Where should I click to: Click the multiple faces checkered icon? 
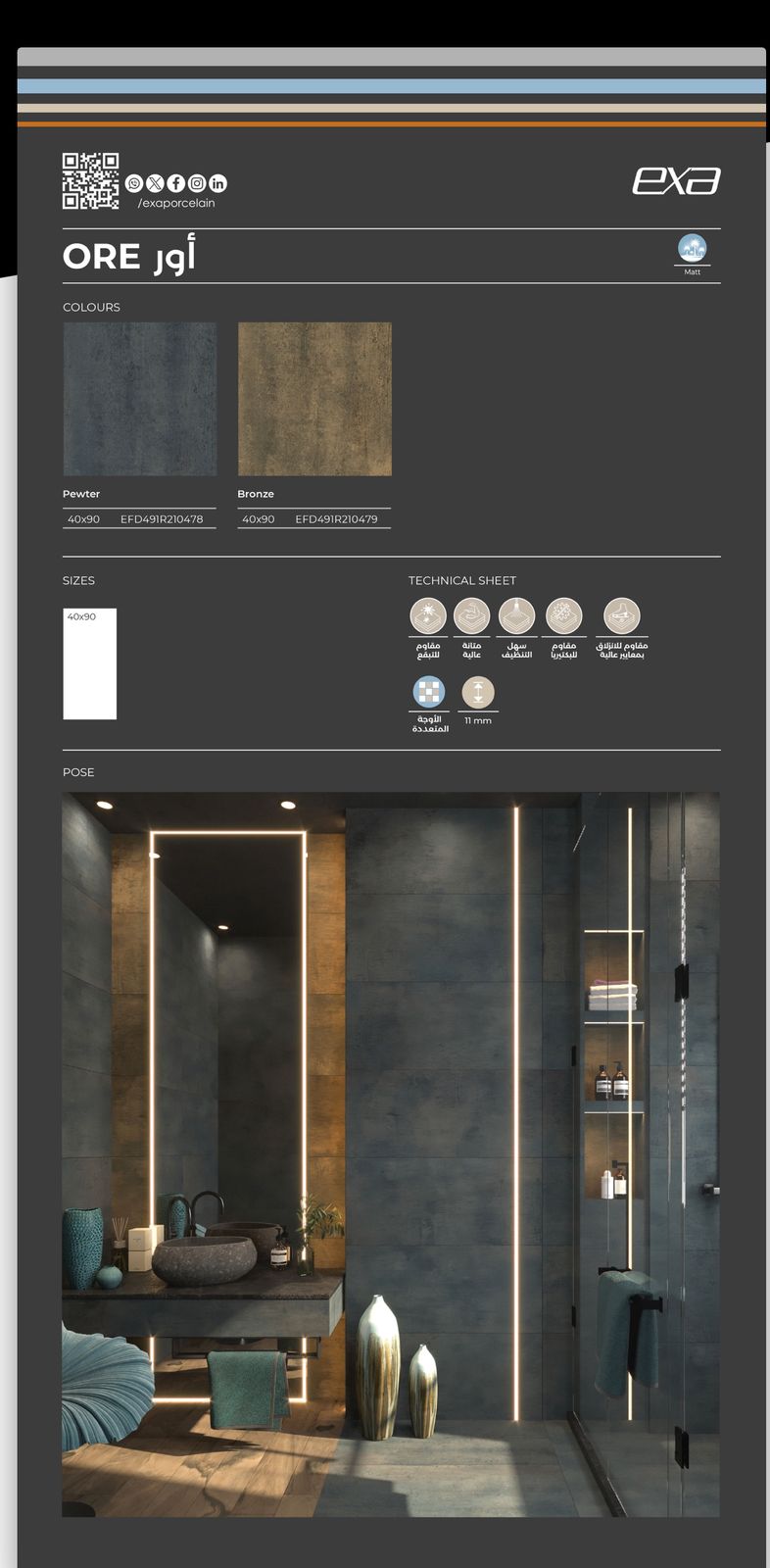(x=429, y=692)
